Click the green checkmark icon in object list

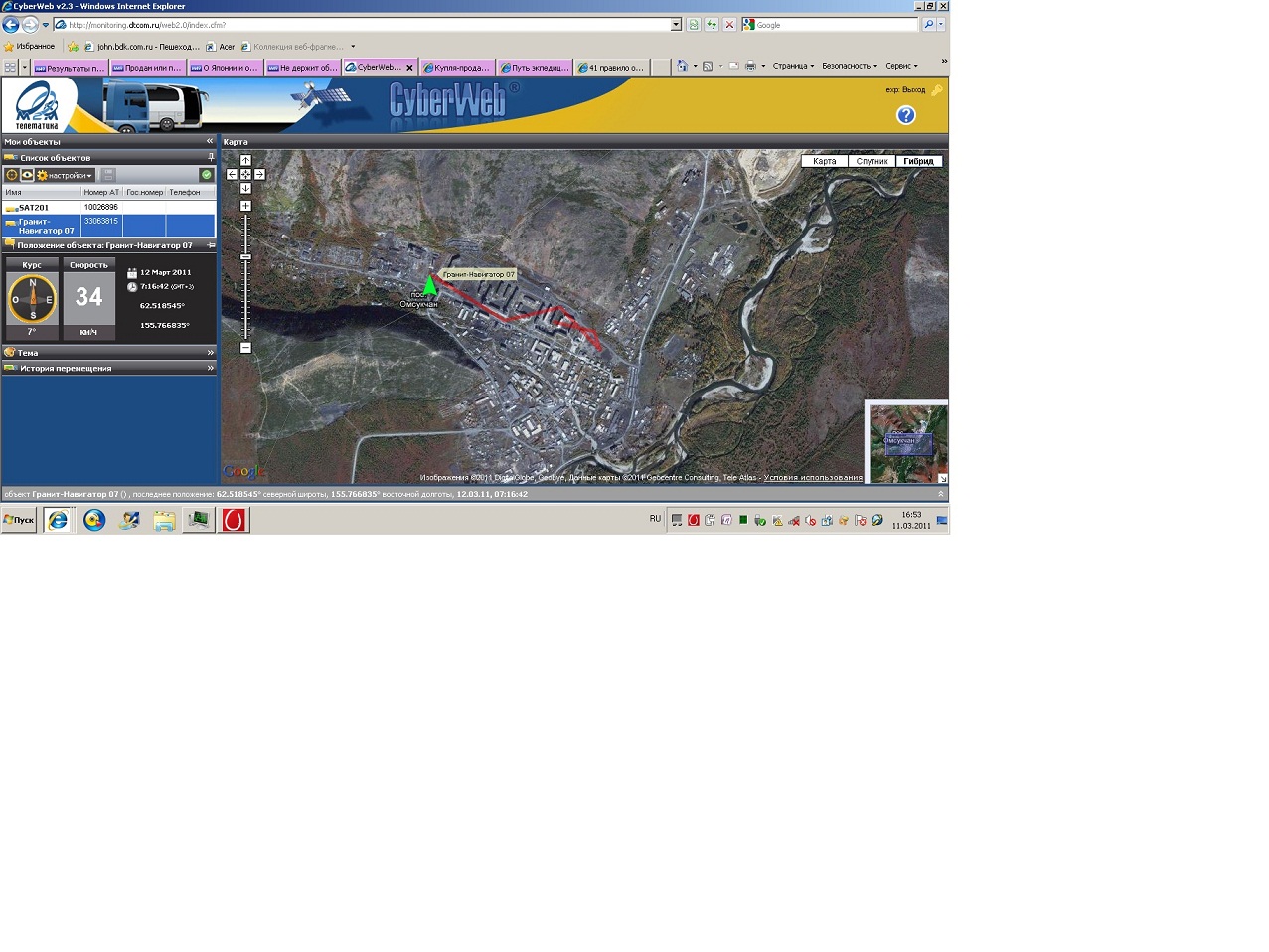coord(206,175)
